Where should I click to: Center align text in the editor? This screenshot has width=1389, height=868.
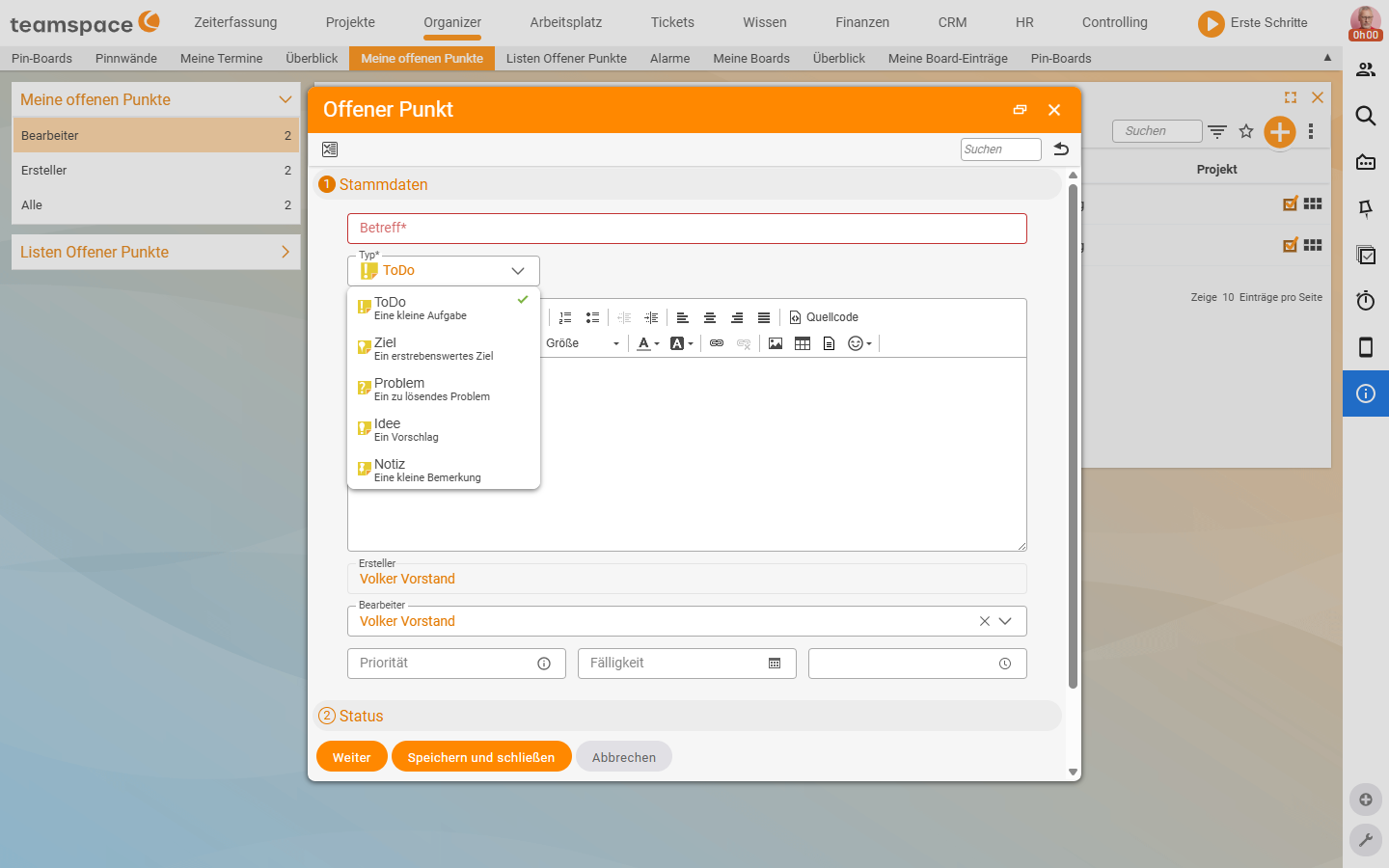(x=709, y=317)
